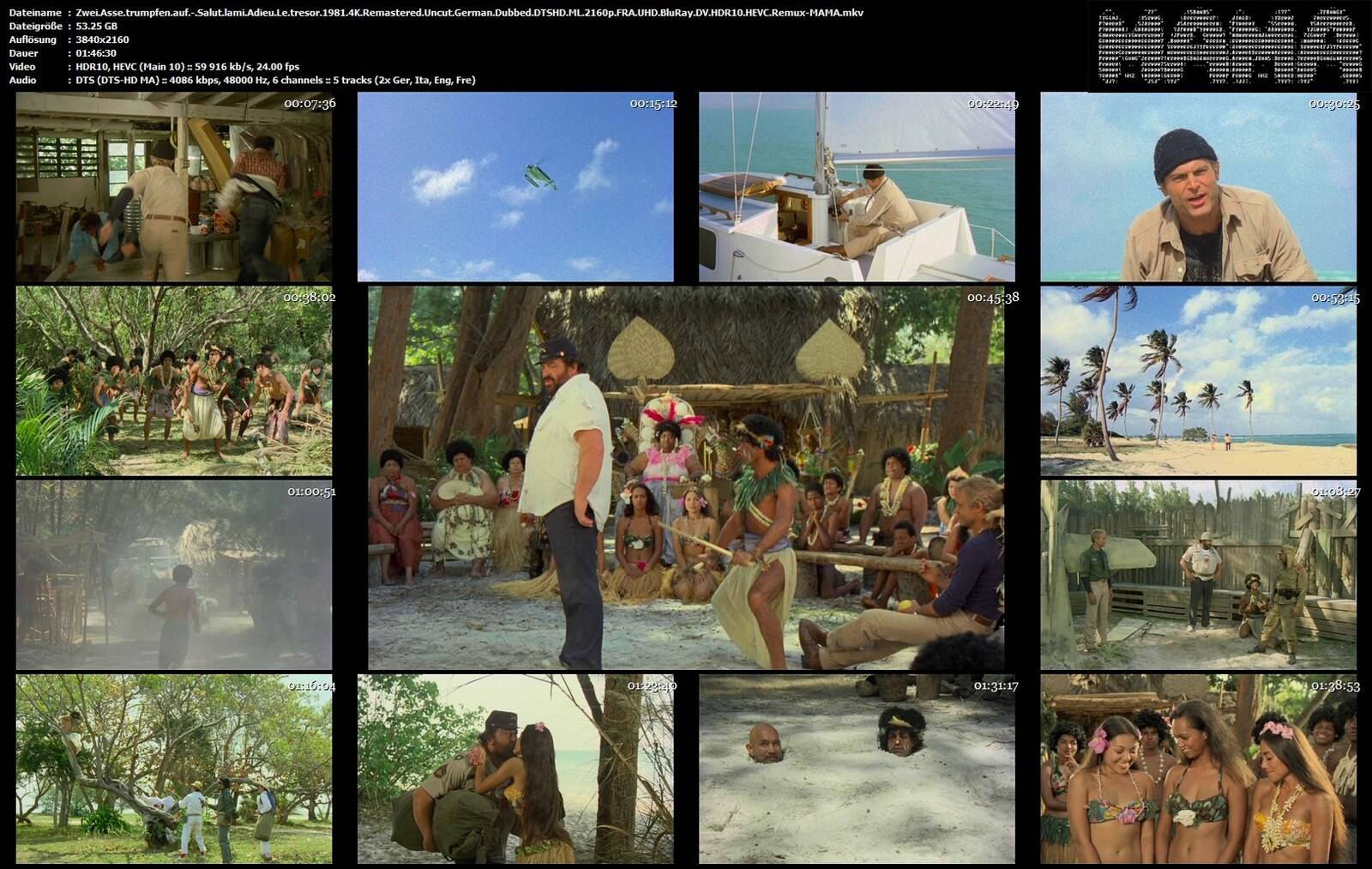This screenshot has width=1372, height=869.
Task: Click the wooden fort thumbnail at 01:08:27
Action: [1199, 575]
